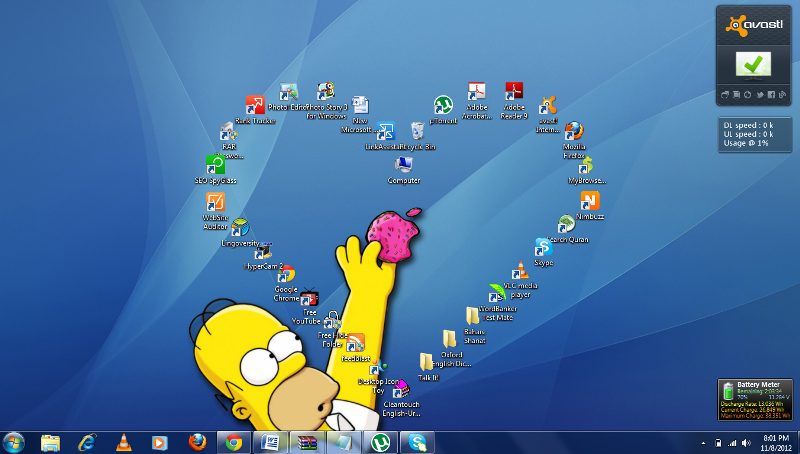Switch to the Microsoft Word taskbar window
Viewport: 800px width, 454px height.
coord(270,442)
